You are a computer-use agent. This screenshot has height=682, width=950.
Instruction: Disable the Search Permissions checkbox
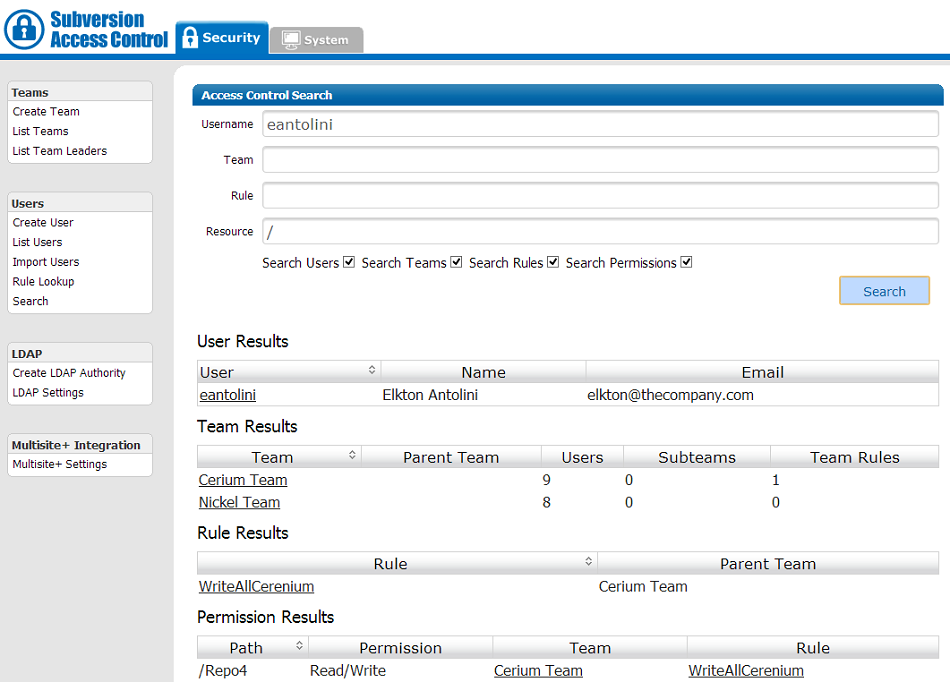pyautogui.click(x=686, y=262)
